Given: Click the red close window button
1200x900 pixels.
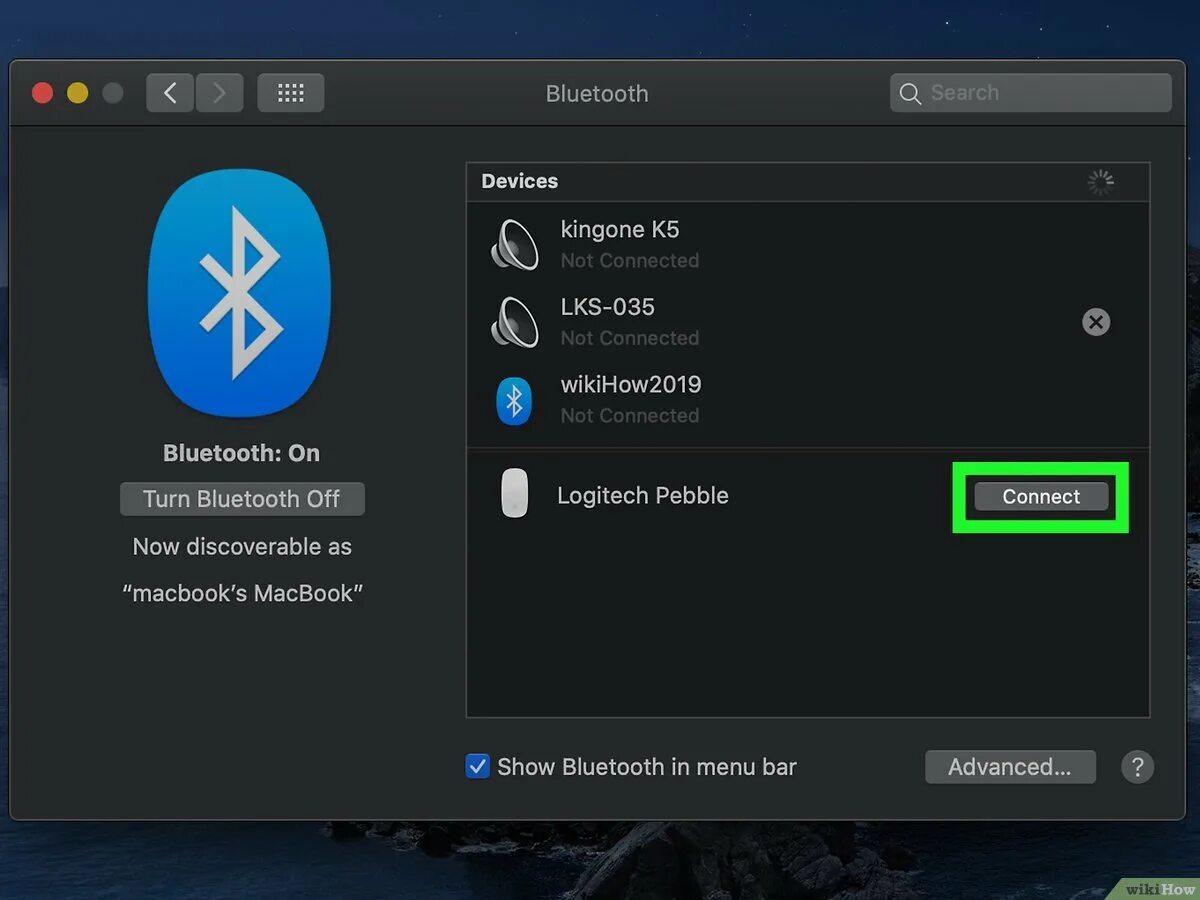Looking at the screenshot, I should (42, 93).
